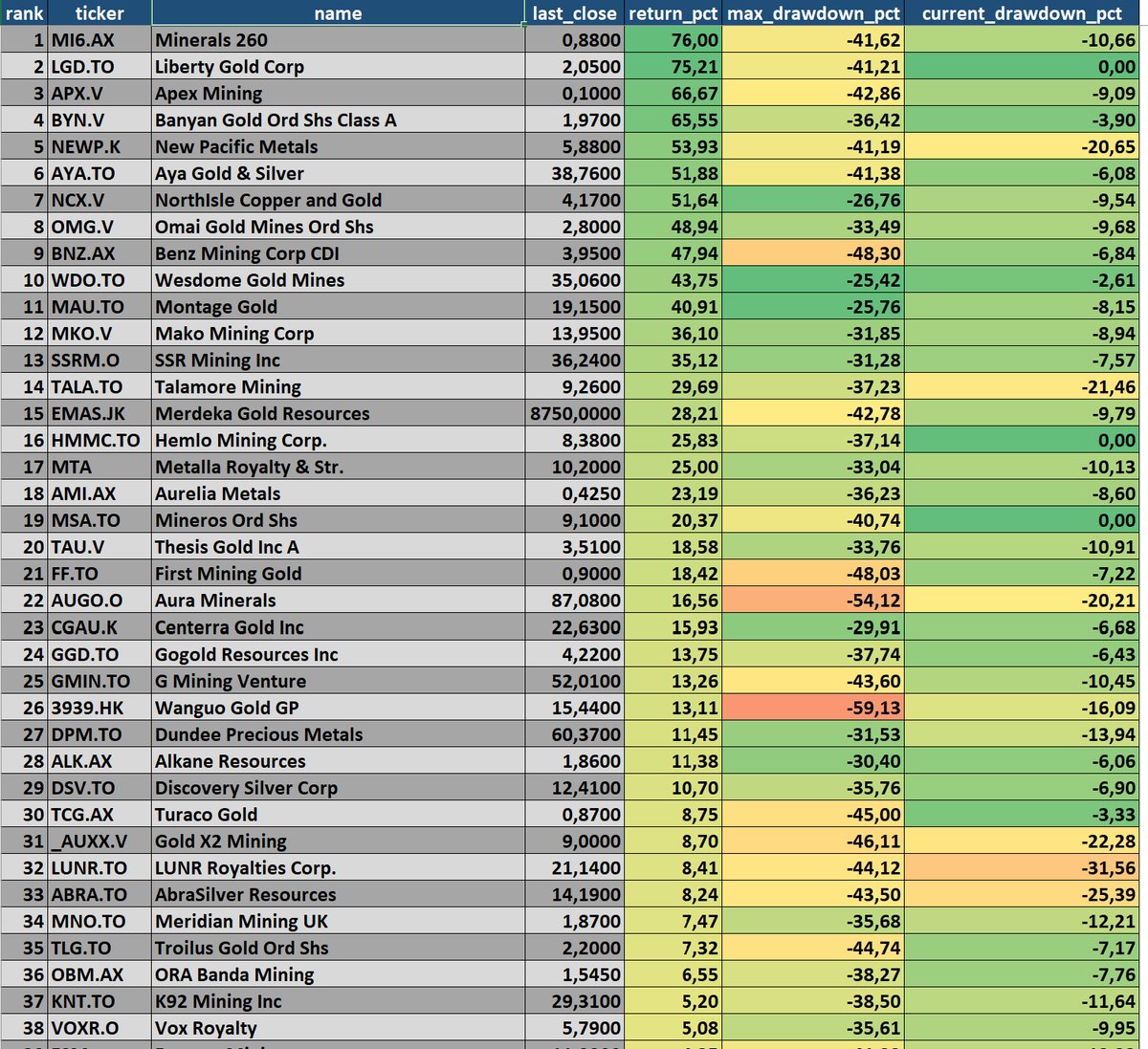Click max drawdown value -54,12
Image resolution: width=1148 pixels, height=1049 pixels.
[x=813, y=601]
